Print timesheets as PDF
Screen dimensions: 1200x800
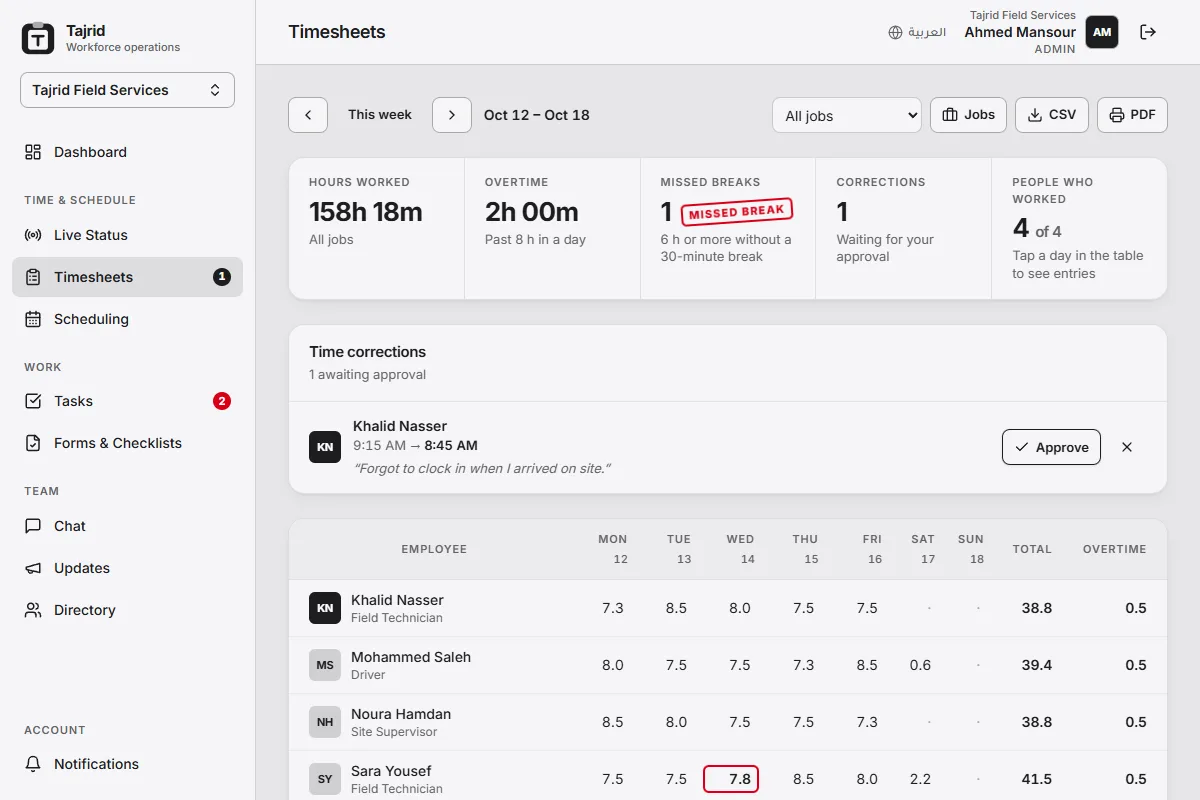[x=1132, y=115]
